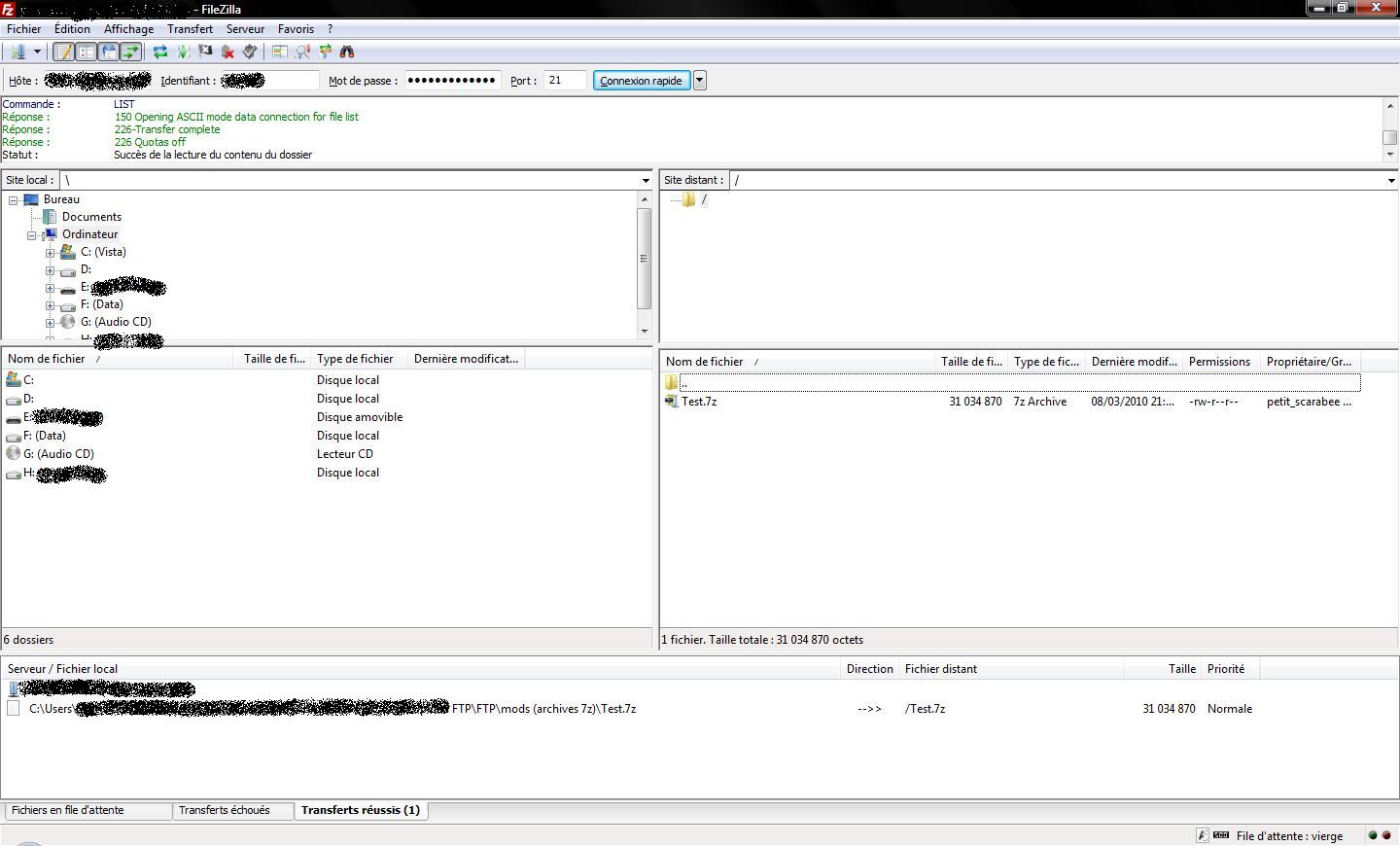Toggle the remote directory tree display
This screenshot has width=1400, height=846.
108,52
